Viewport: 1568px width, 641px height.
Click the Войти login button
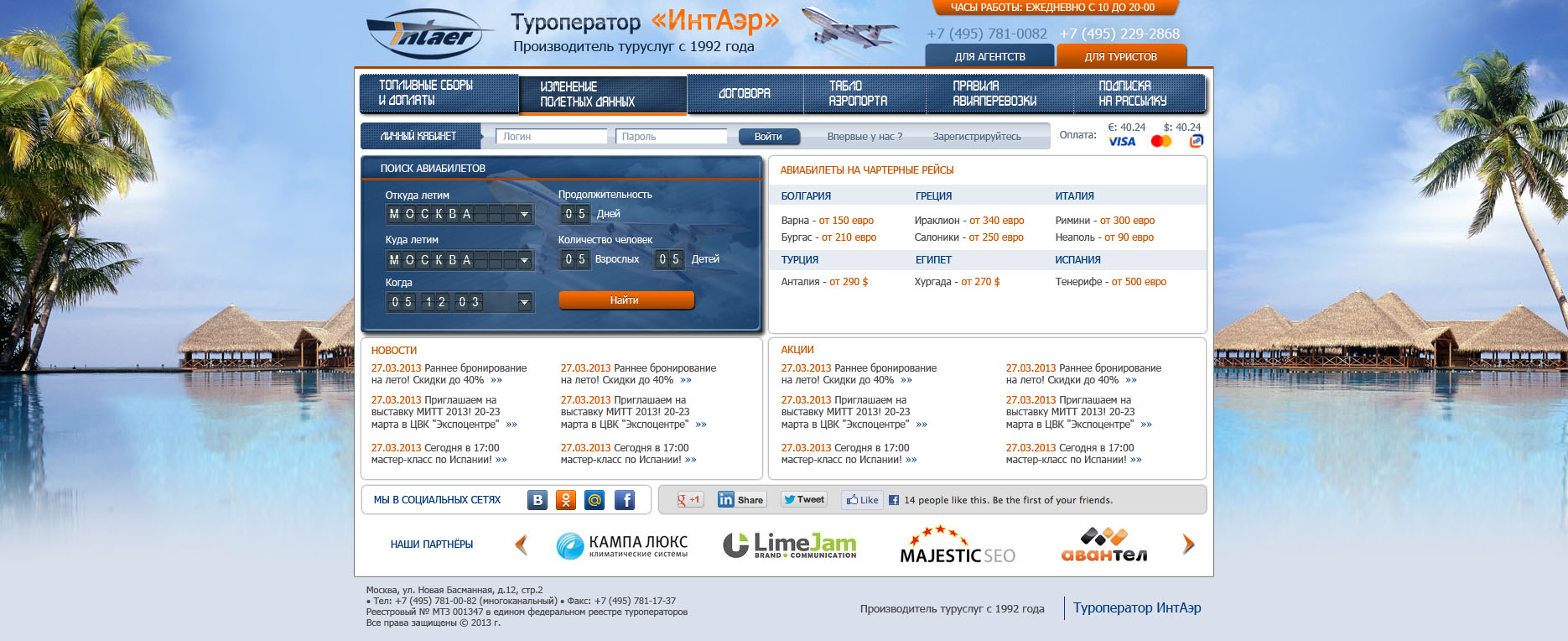(768, 137)
